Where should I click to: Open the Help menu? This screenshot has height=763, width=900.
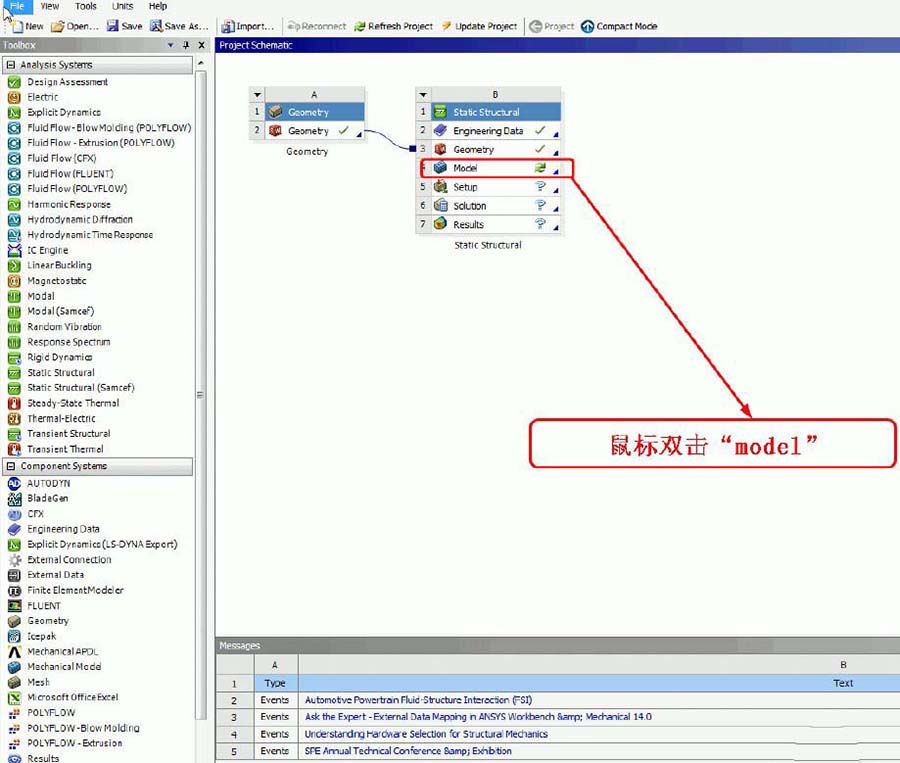pyautogui.click(x=158, y=6)
